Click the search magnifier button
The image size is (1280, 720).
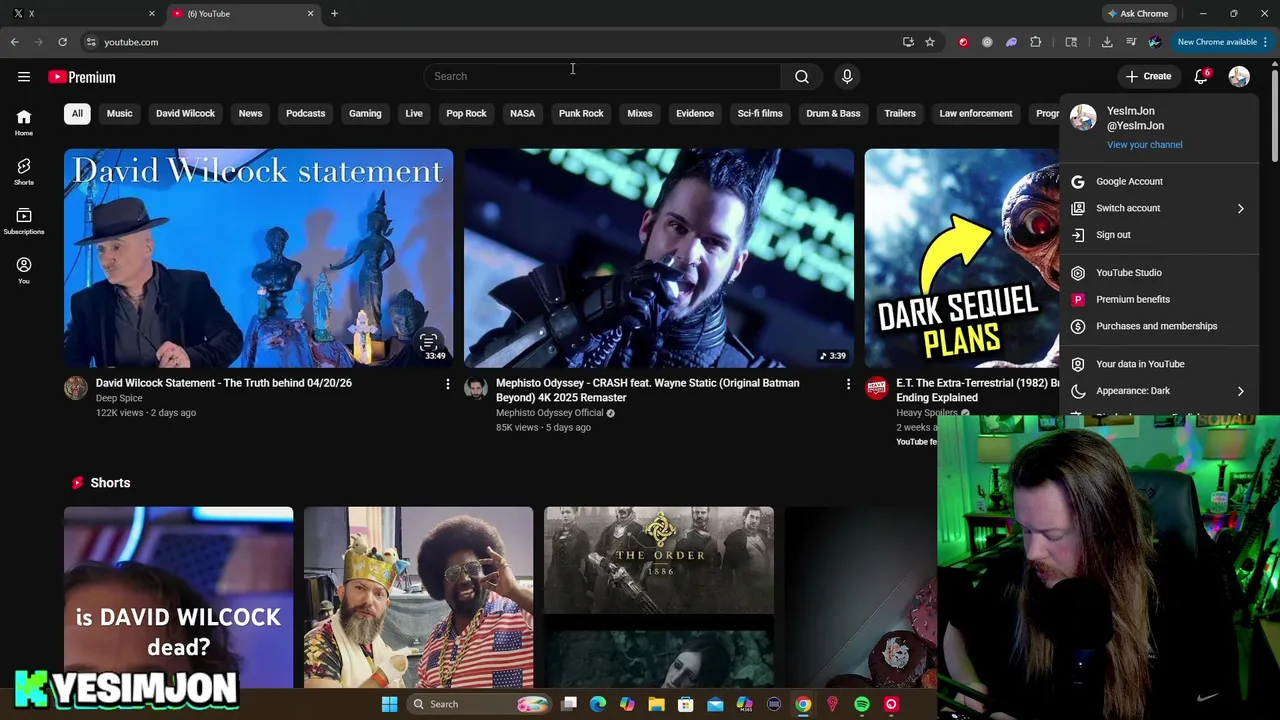pyautogui.click(x=802, y=76)
